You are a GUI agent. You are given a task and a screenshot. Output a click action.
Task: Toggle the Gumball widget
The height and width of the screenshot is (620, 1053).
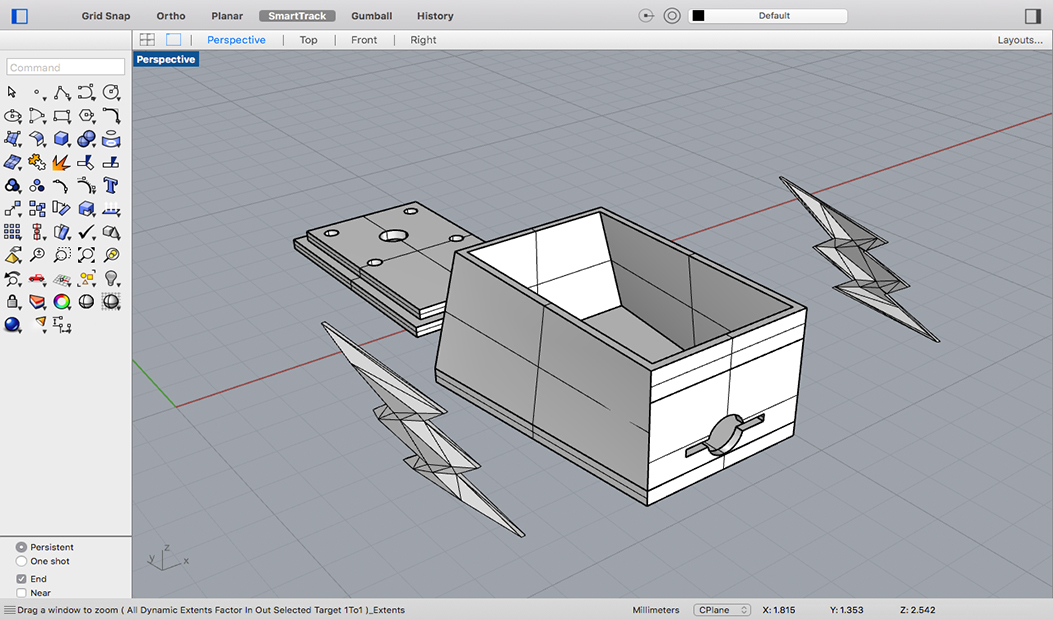[x=371, y=15]
